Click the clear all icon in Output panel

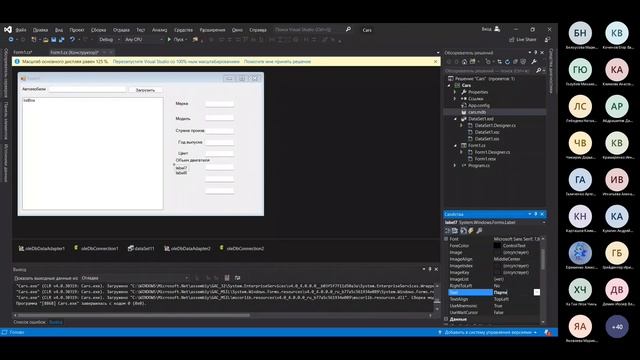227,278
